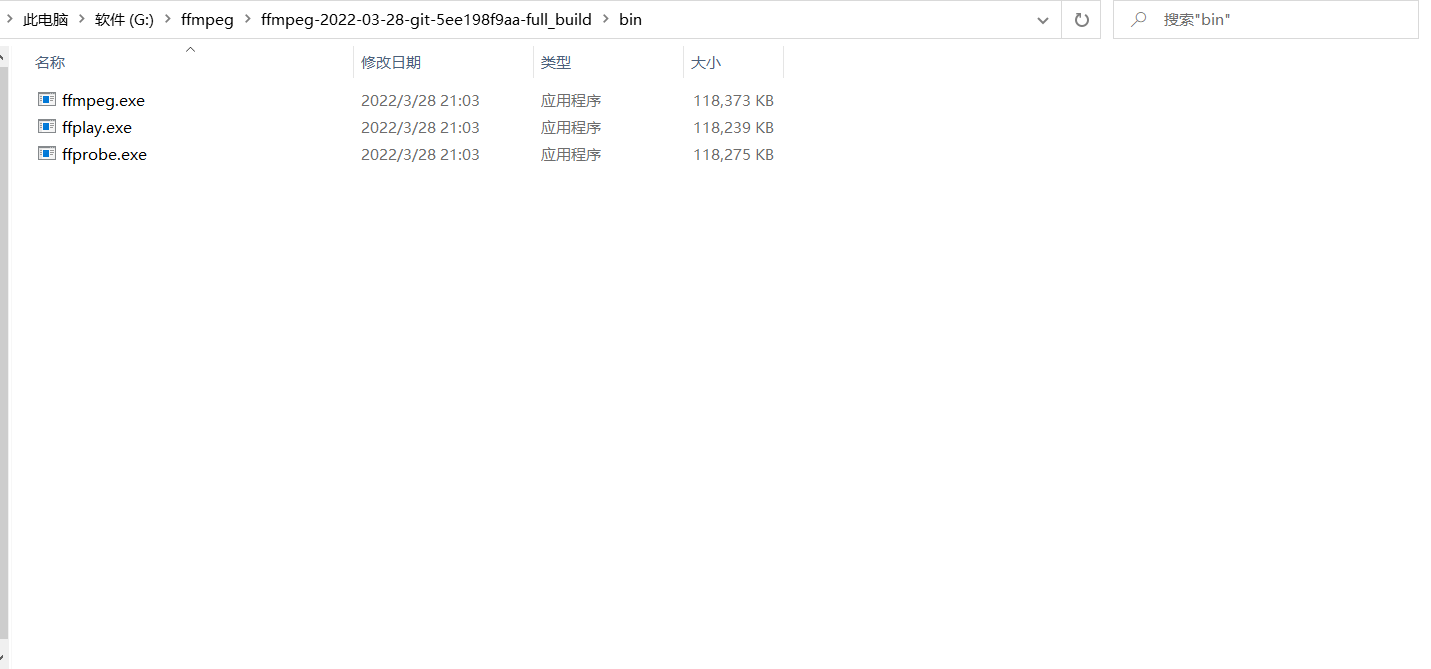Viewport: 1431px width, 669px height.
Task: Select the ffprobe.exe application icon
Action: [x=47, y=153]
